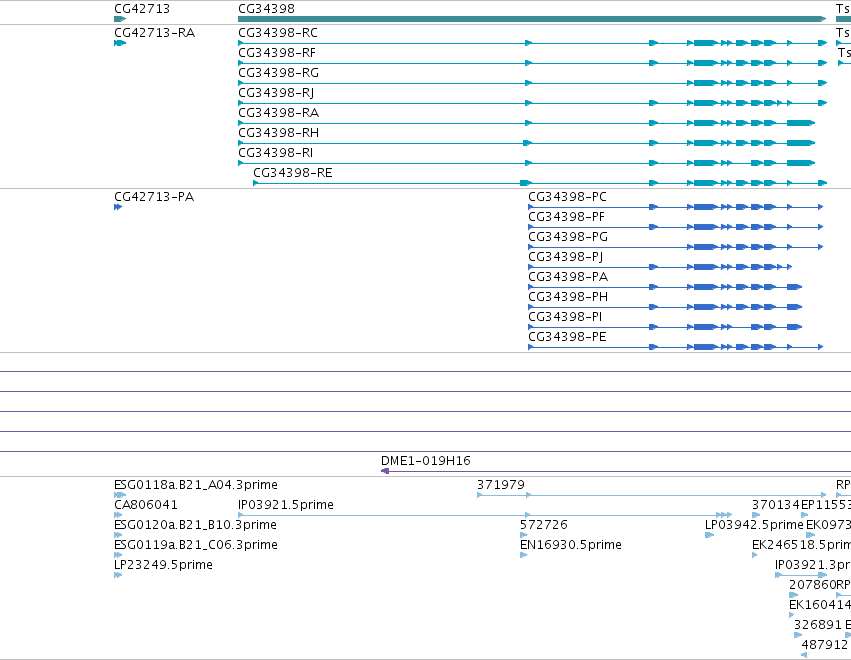Screen dimensions: 851x660
Task: Click the CG42713-PA protein arrow glyph
Action: point(118,207)
